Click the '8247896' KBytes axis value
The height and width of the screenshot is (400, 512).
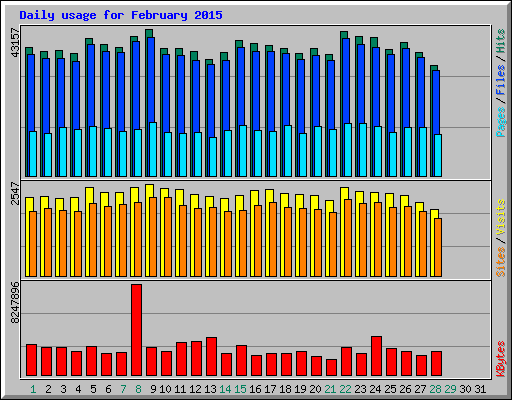click(15, 303)
